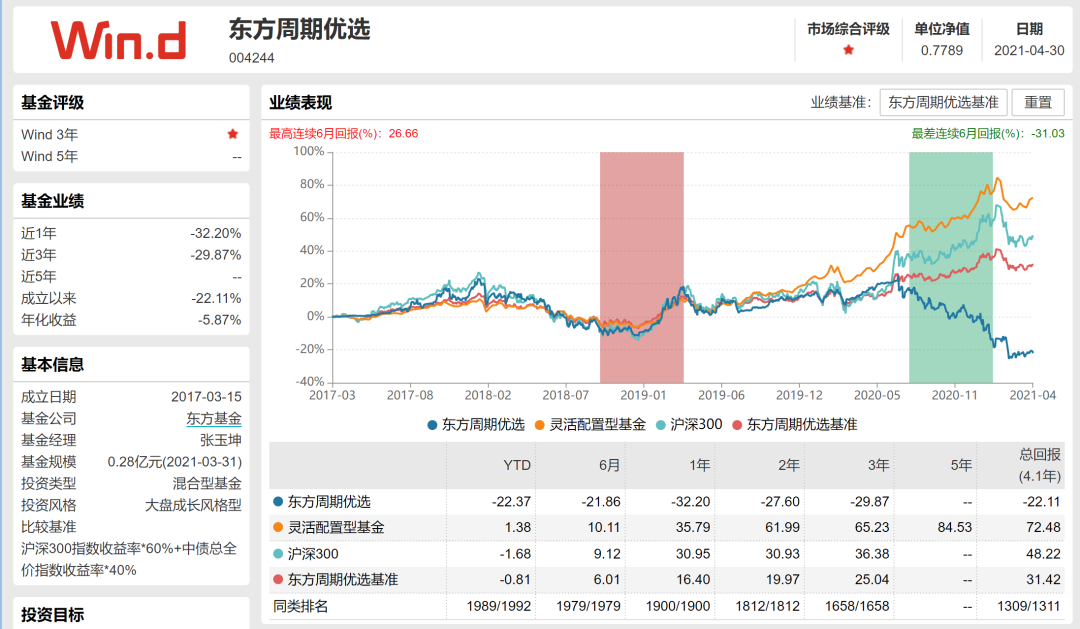The width and height of the screenshot is (1080, 629).
Task: Toggle 东方周期优选基准 series in chart legend
Action: 794,424
